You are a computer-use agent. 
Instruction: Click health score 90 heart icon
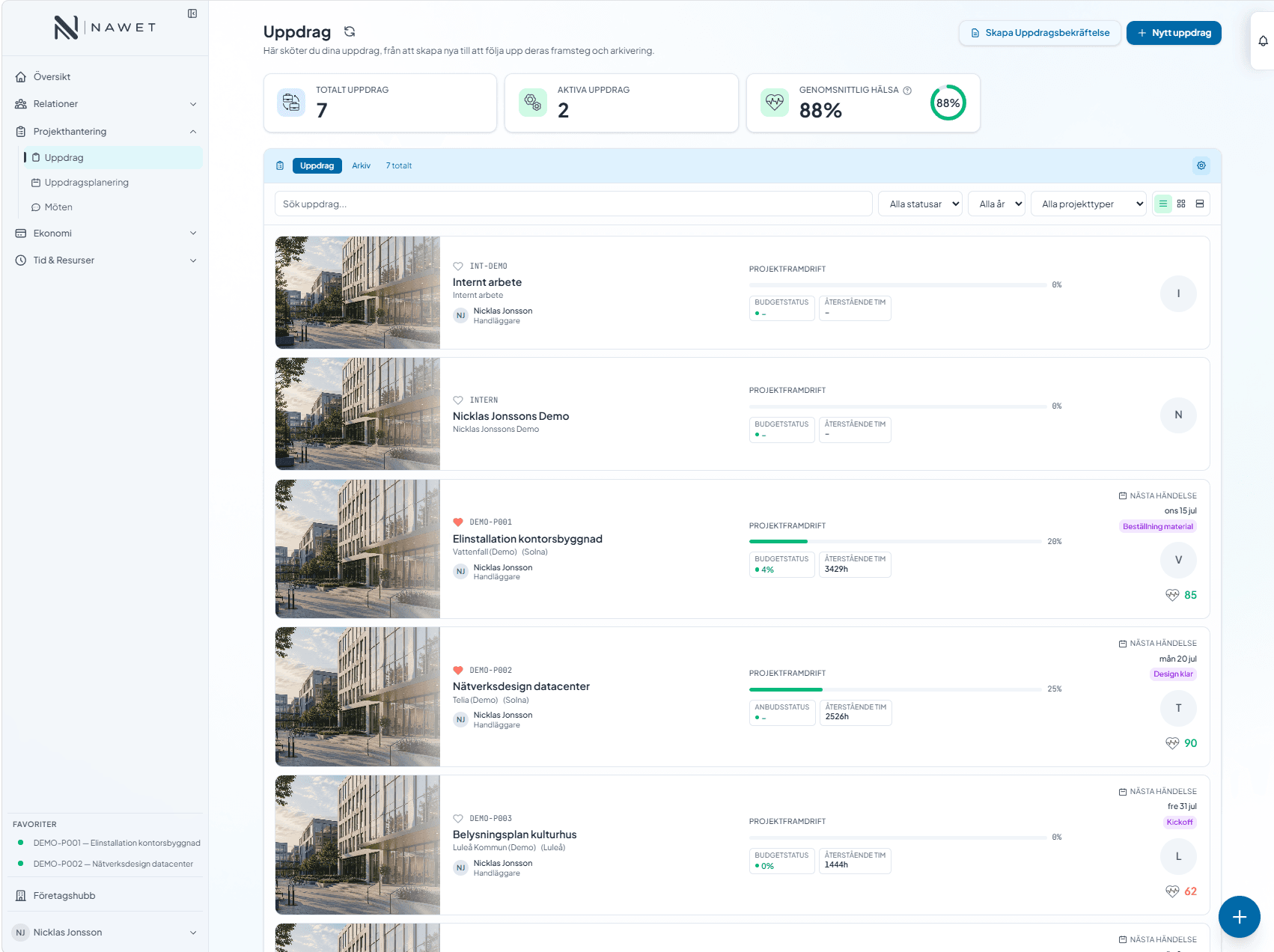(1172, 743)
